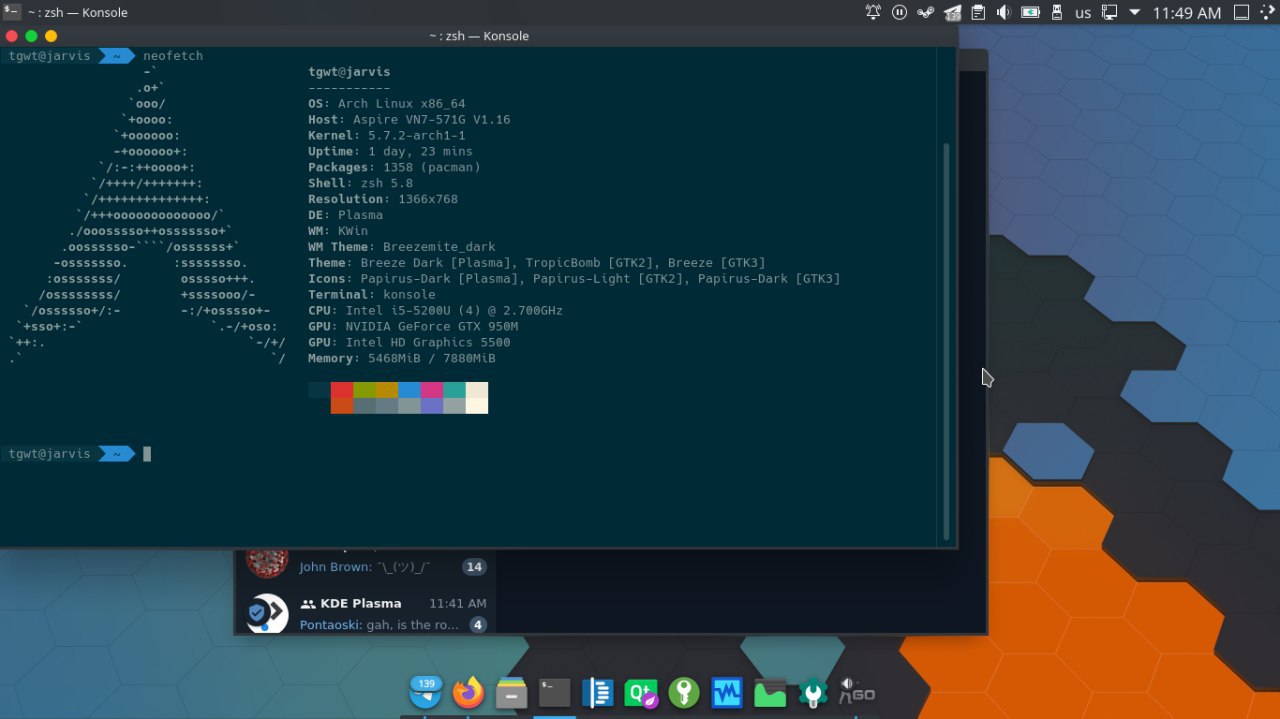Open the blue system activity monitor icon
Viewport: 1280px width, 719px height.
pyautogui.click(x=727, y=693)
